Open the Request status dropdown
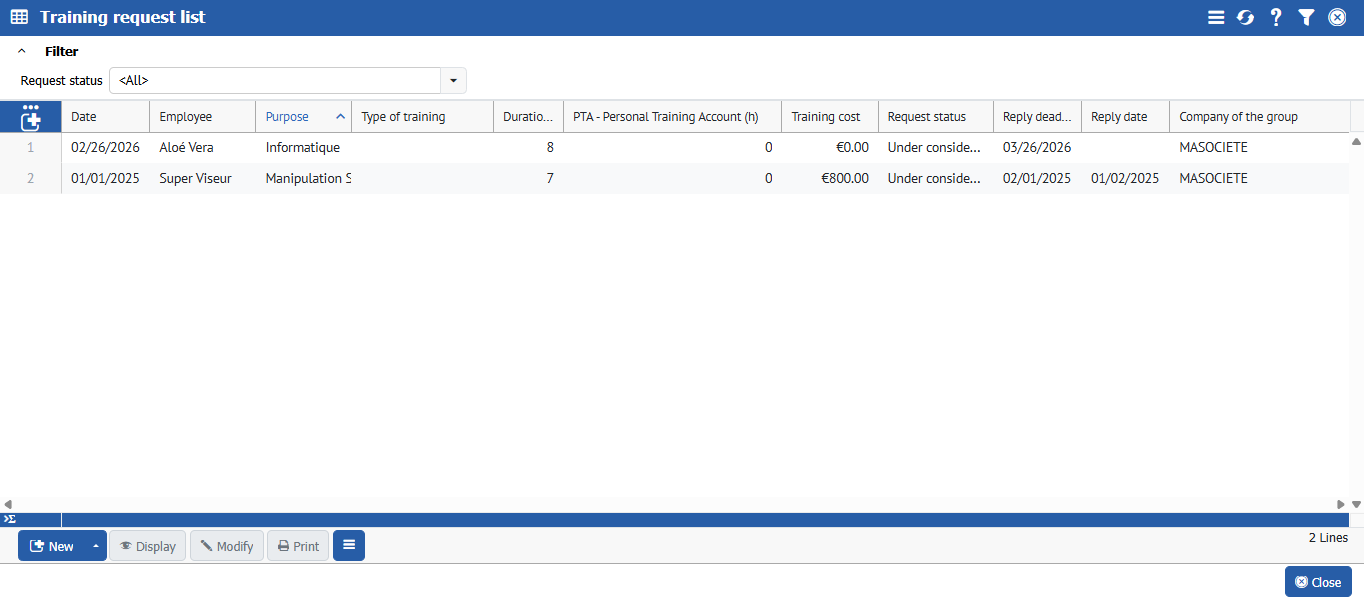Viewport: 1364px width, 600px height. pyautogui.click(x=453, y=81)
